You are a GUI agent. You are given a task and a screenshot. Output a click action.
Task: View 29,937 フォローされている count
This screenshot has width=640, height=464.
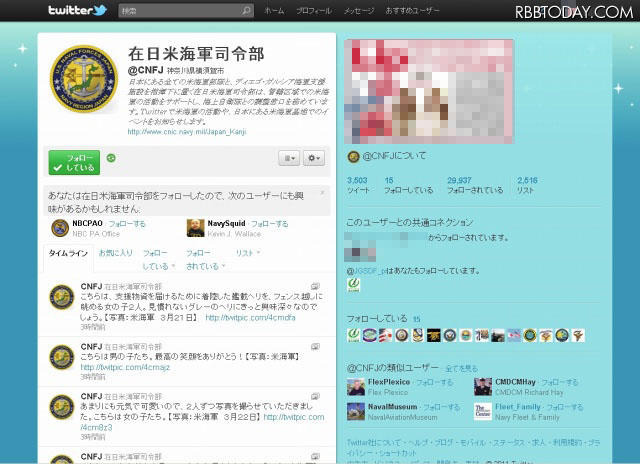(x=475, y=185)
